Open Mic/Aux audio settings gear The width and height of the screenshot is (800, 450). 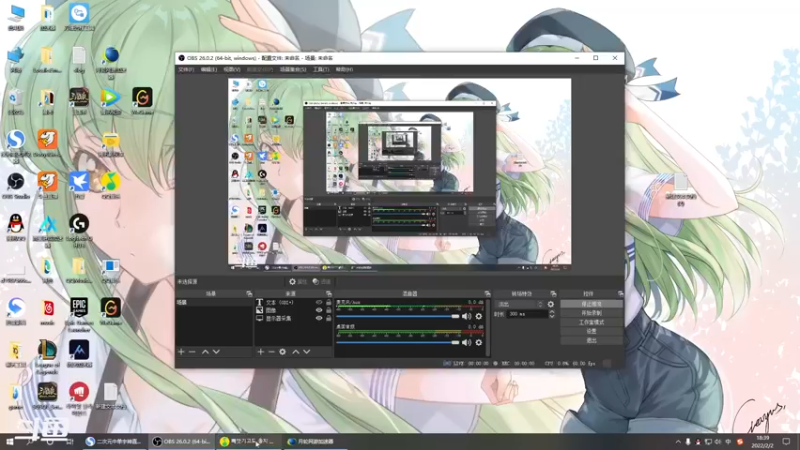coord(479,316)
